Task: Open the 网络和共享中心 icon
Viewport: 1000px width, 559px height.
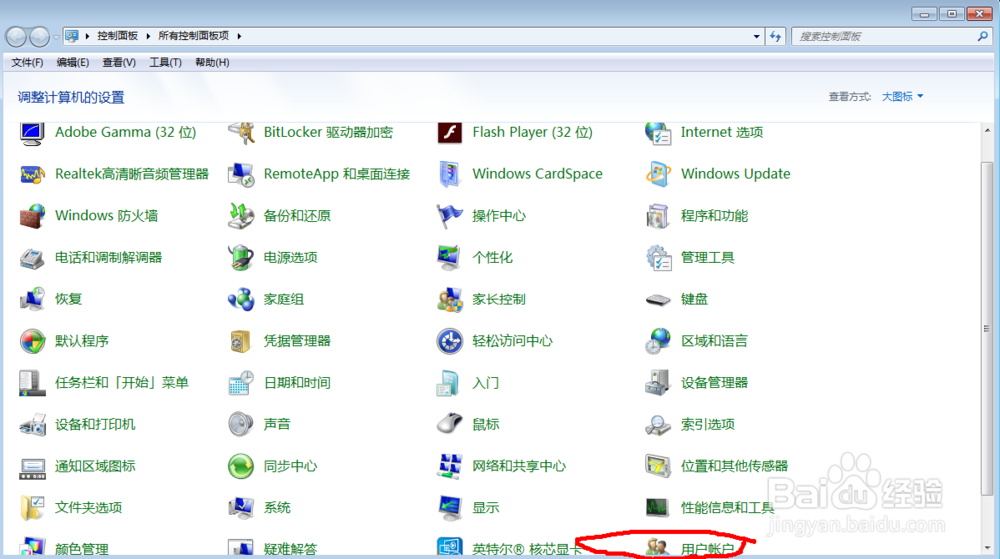Action: (450, 466)
